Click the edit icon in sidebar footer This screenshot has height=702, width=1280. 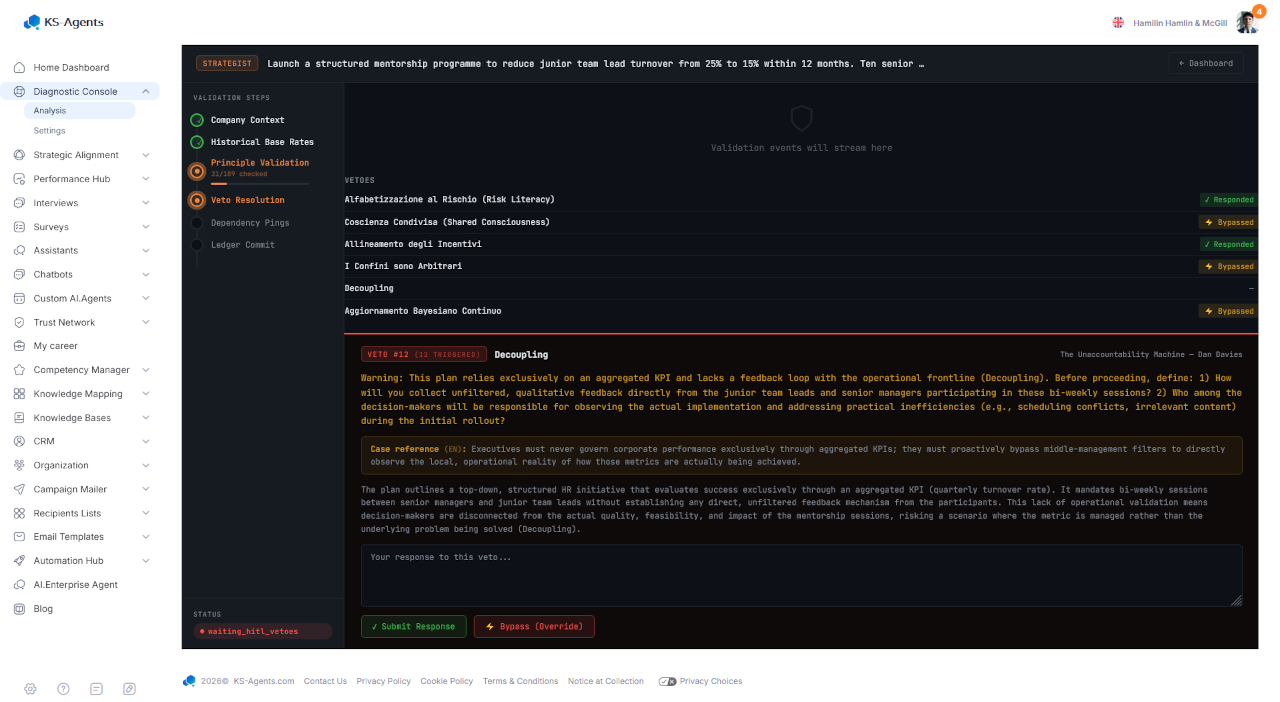coord(129,689)
